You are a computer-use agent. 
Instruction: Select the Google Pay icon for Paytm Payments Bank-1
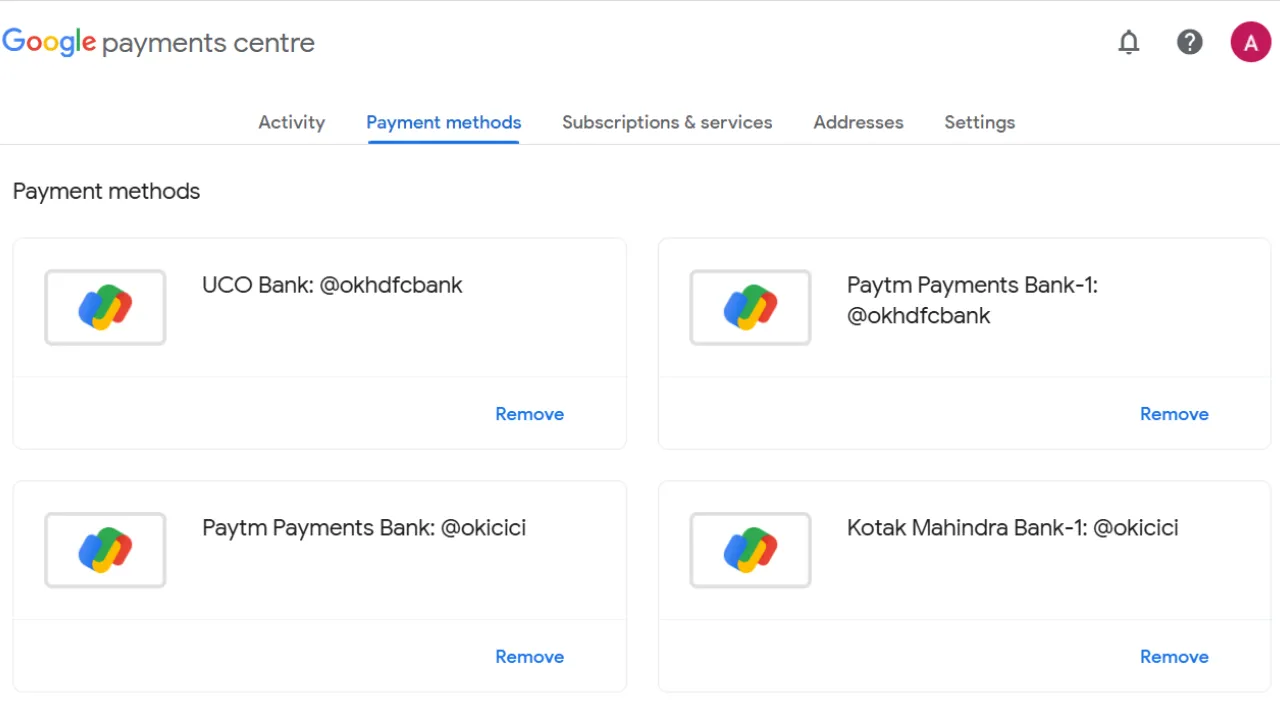(750, 307)
